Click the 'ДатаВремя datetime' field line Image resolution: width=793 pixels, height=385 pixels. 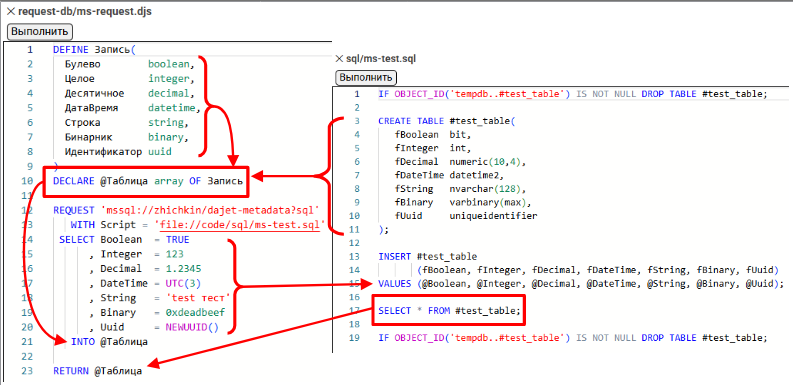[x=133, y=108]
